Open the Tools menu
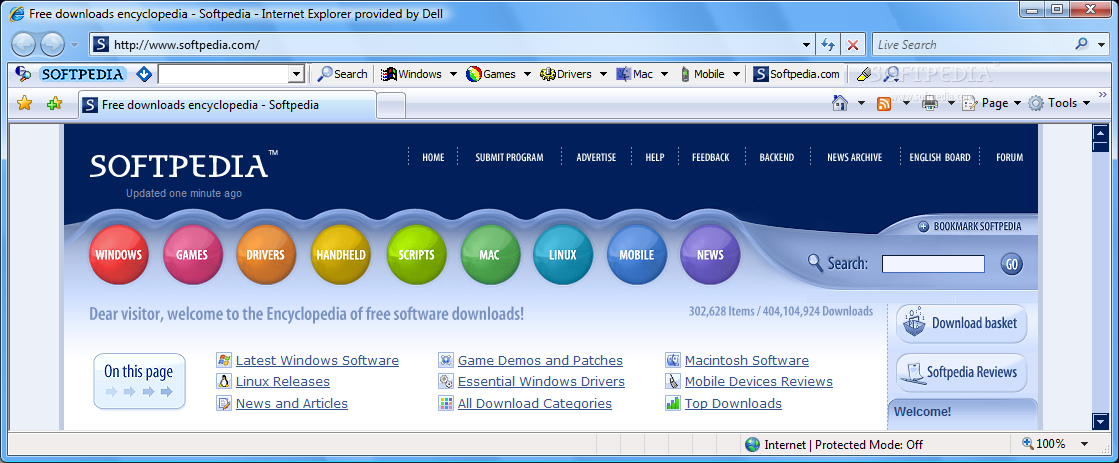 1059,103
